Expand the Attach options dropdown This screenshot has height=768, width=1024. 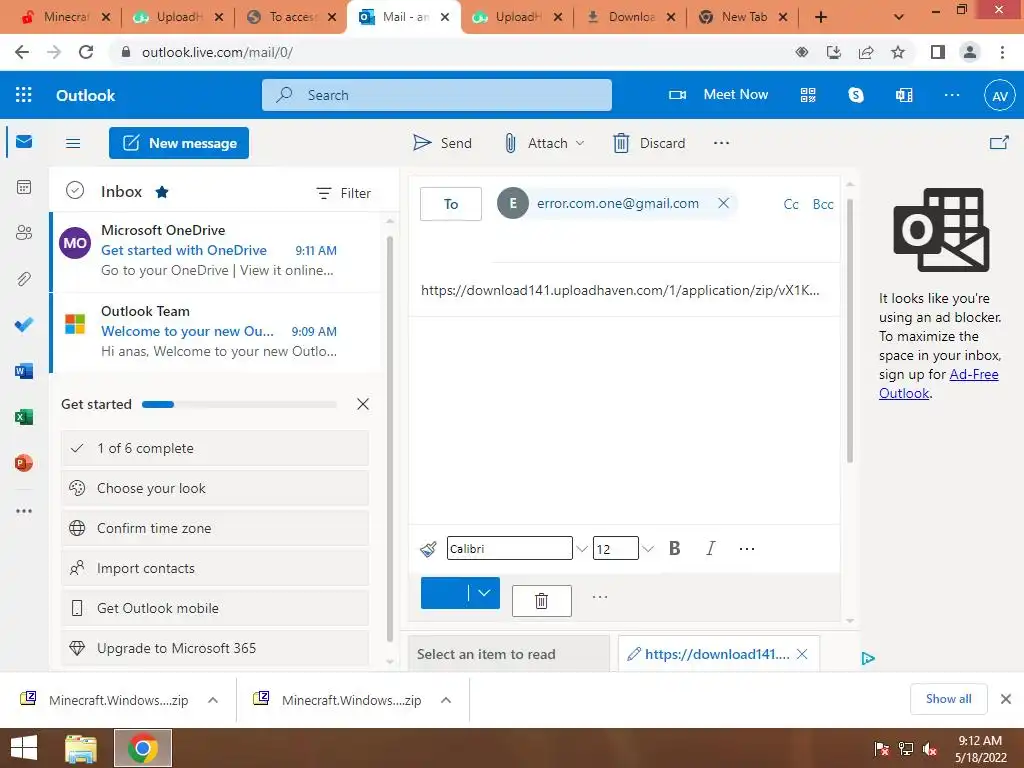pyautogui.click(x=580, y=143)
